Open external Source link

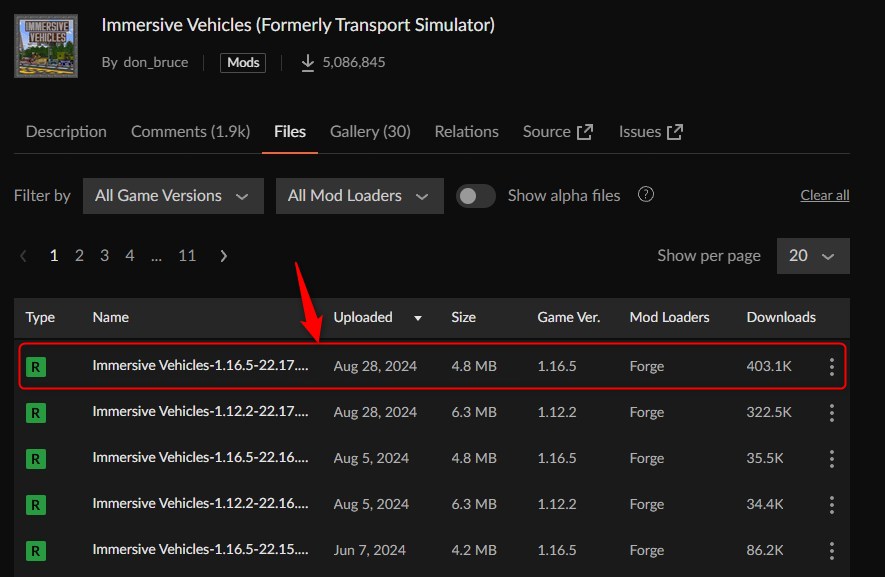point(558,132)
